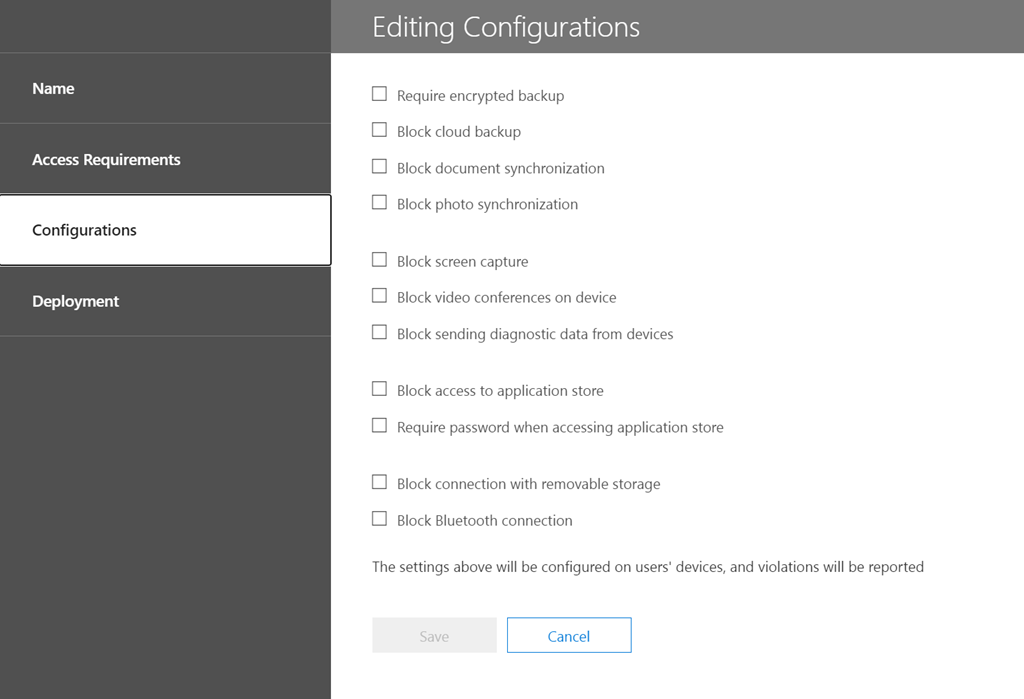Click the violations reported note text
The width and height of the screenshot is (1024, 699).
coord(647,567)
